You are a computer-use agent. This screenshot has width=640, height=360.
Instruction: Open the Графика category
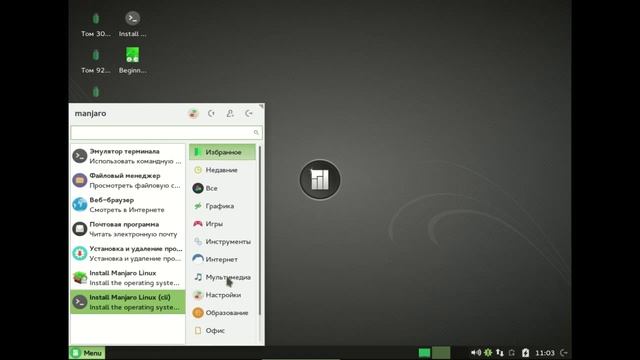click(222, 206)
